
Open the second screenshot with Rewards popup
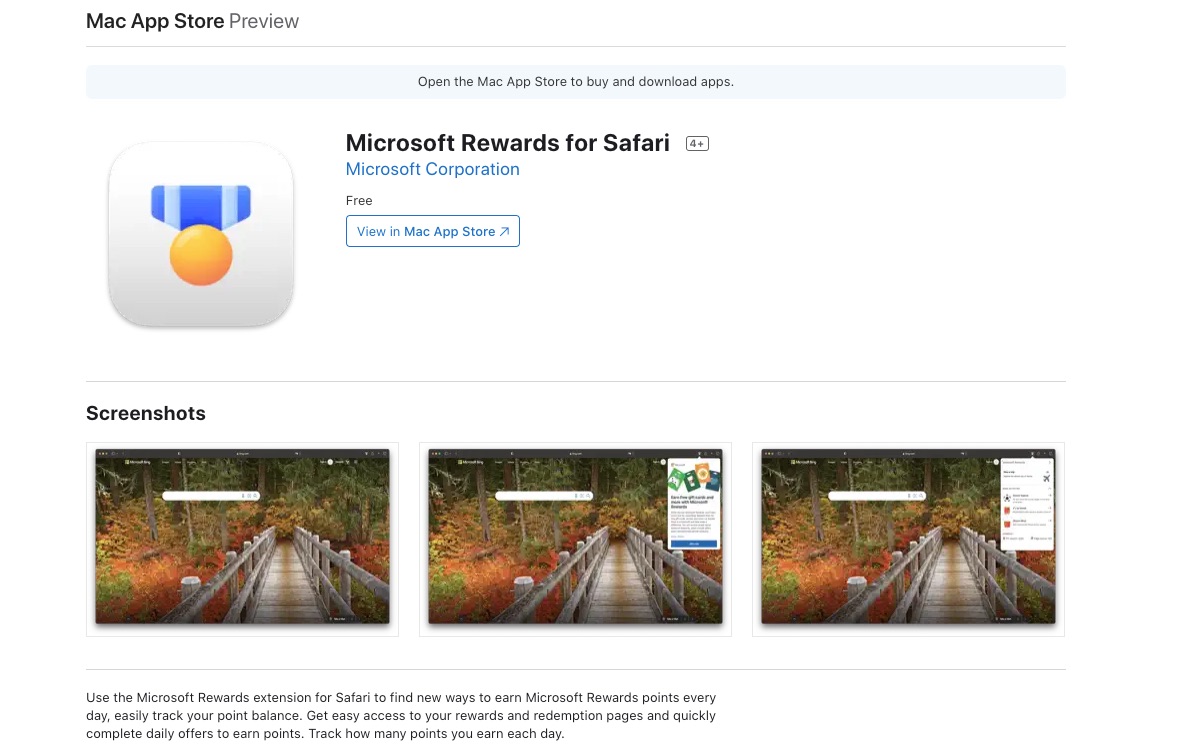[575, 539]
